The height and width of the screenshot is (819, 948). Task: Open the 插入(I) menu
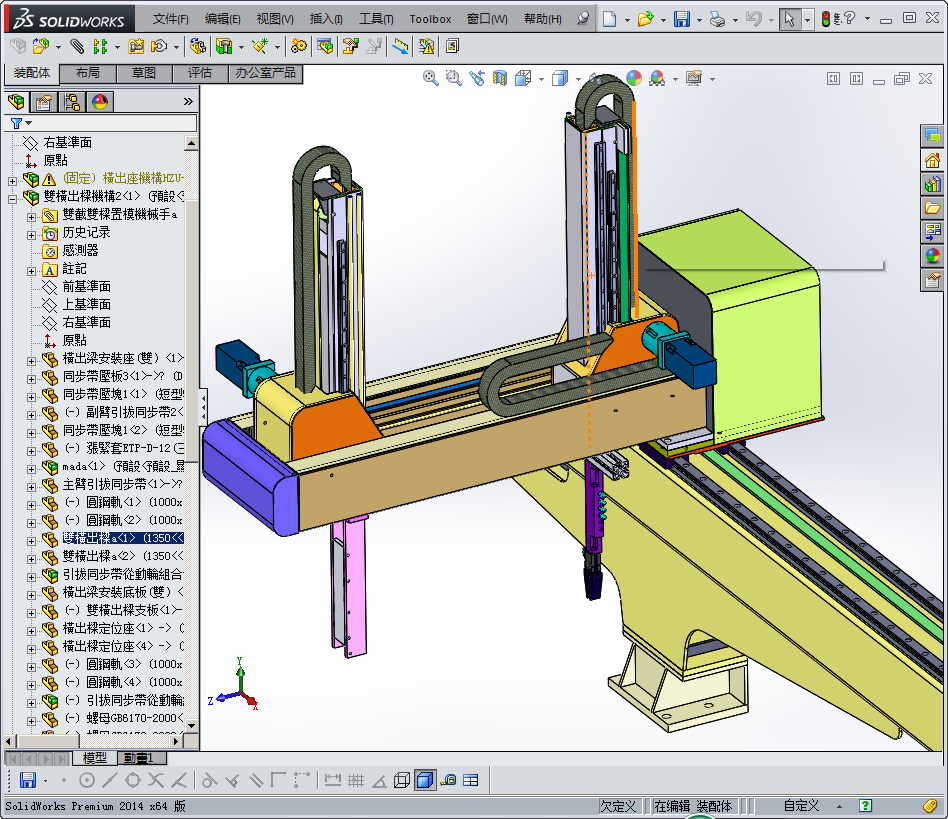(x=326, y=19)
